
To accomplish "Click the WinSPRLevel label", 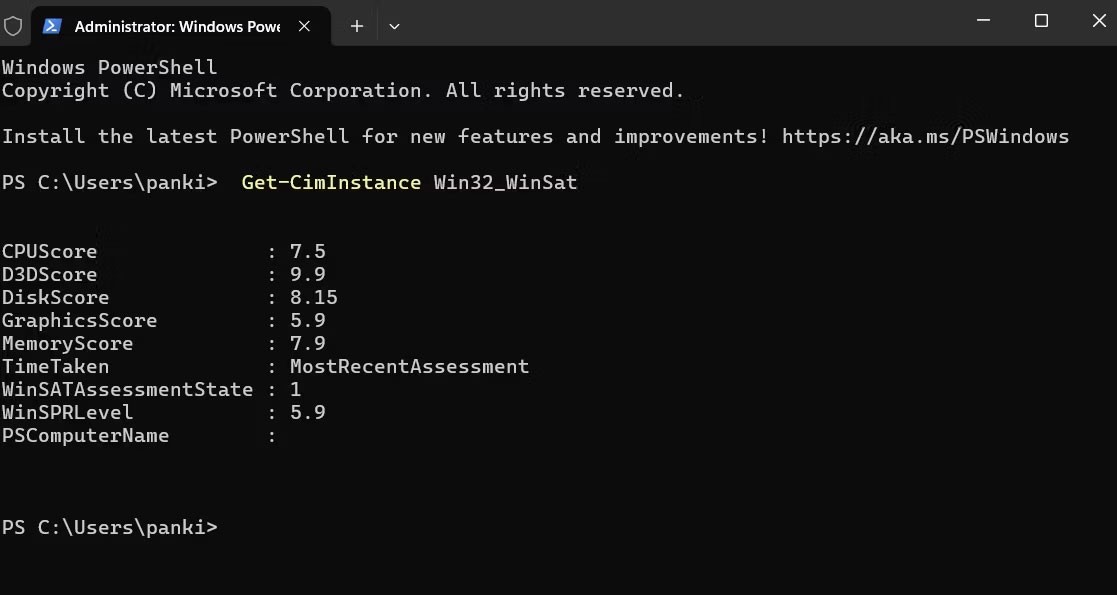I will click(68, 412).
